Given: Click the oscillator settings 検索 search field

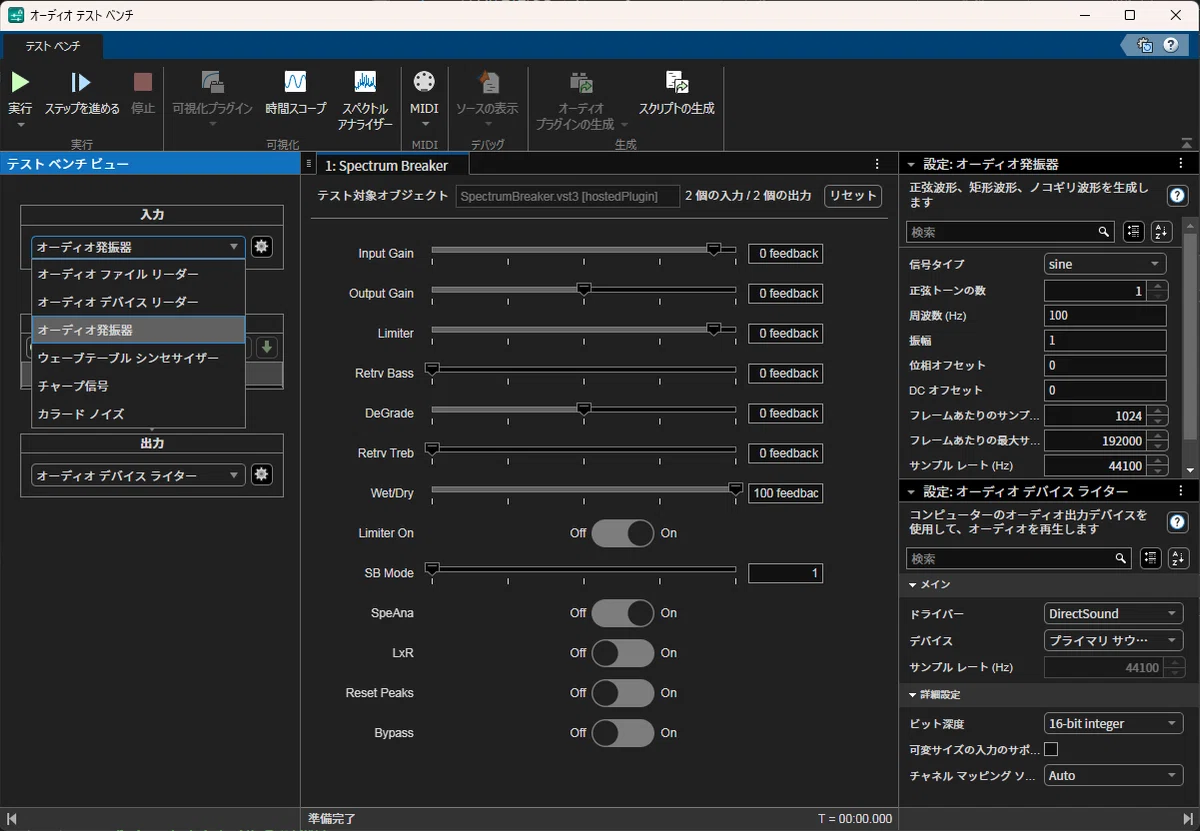Looking at the screenshot, I should click(1010, 231).
